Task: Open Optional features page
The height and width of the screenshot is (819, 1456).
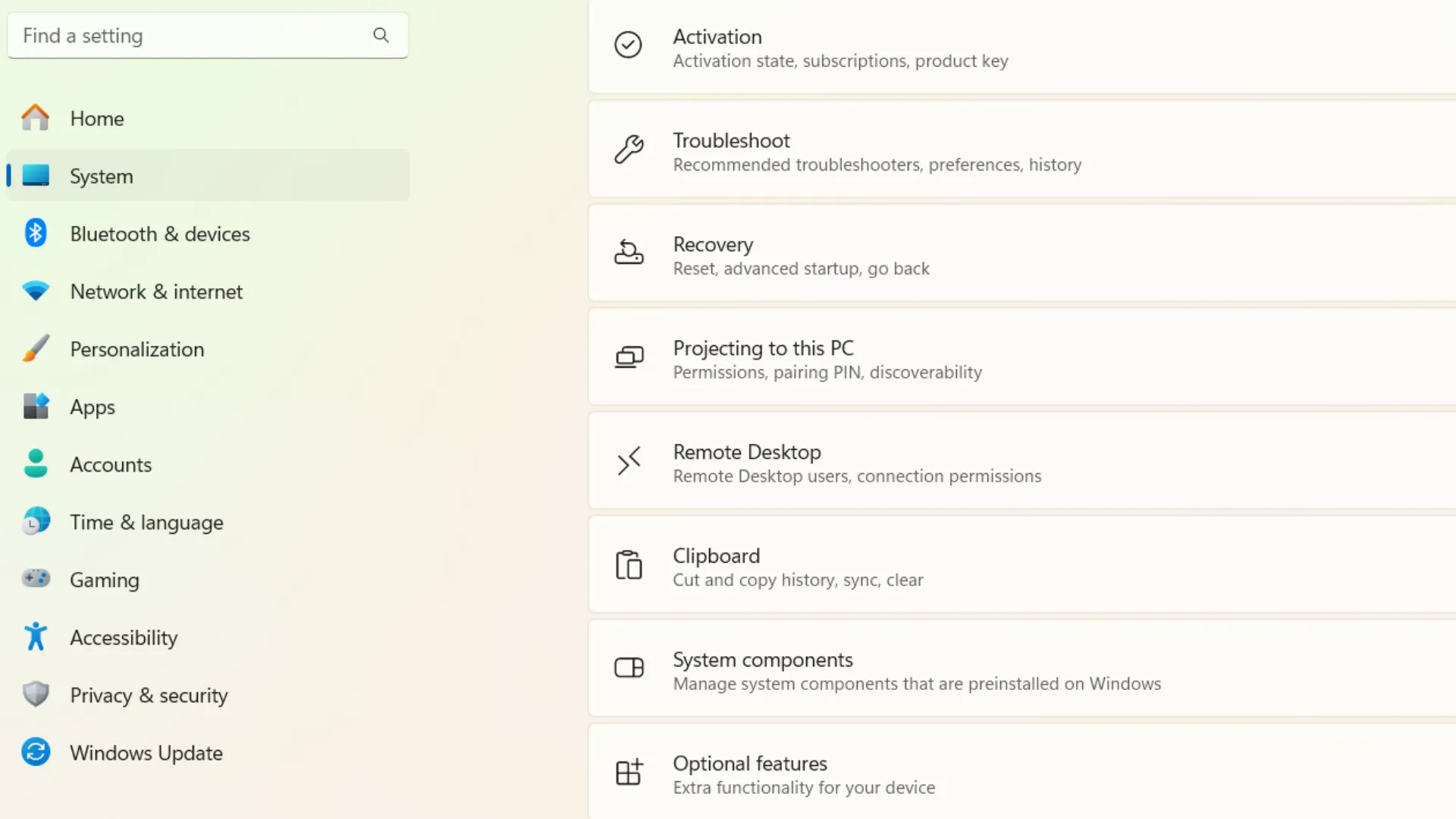Action: click(804, 774)
